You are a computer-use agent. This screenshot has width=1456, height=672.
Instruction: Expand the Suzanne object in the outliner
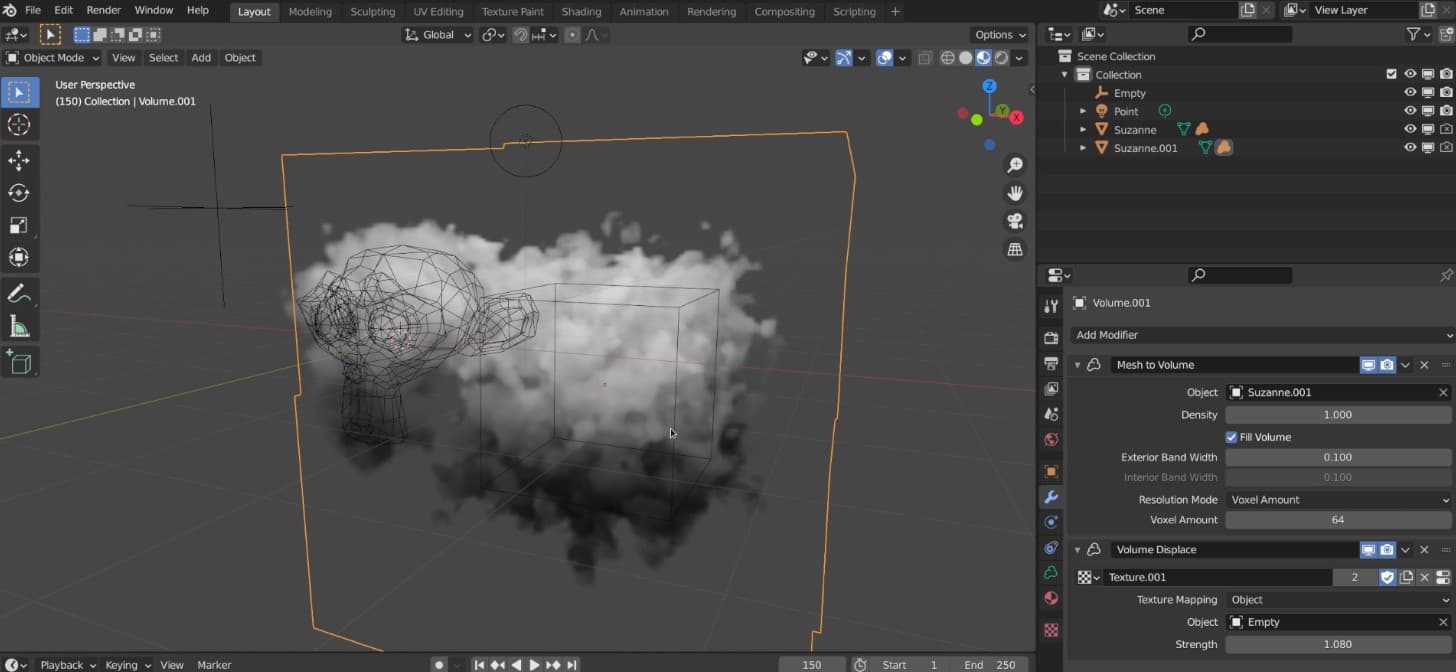(1083, 130)
